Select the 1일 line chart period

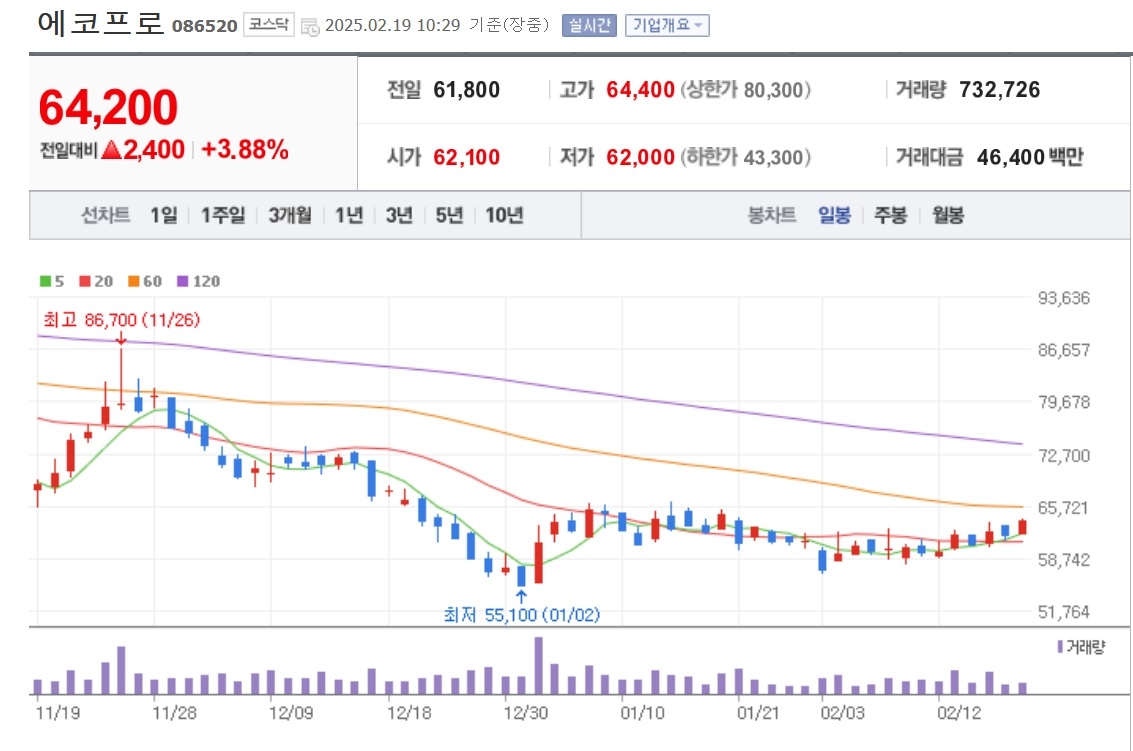point(163,215)
